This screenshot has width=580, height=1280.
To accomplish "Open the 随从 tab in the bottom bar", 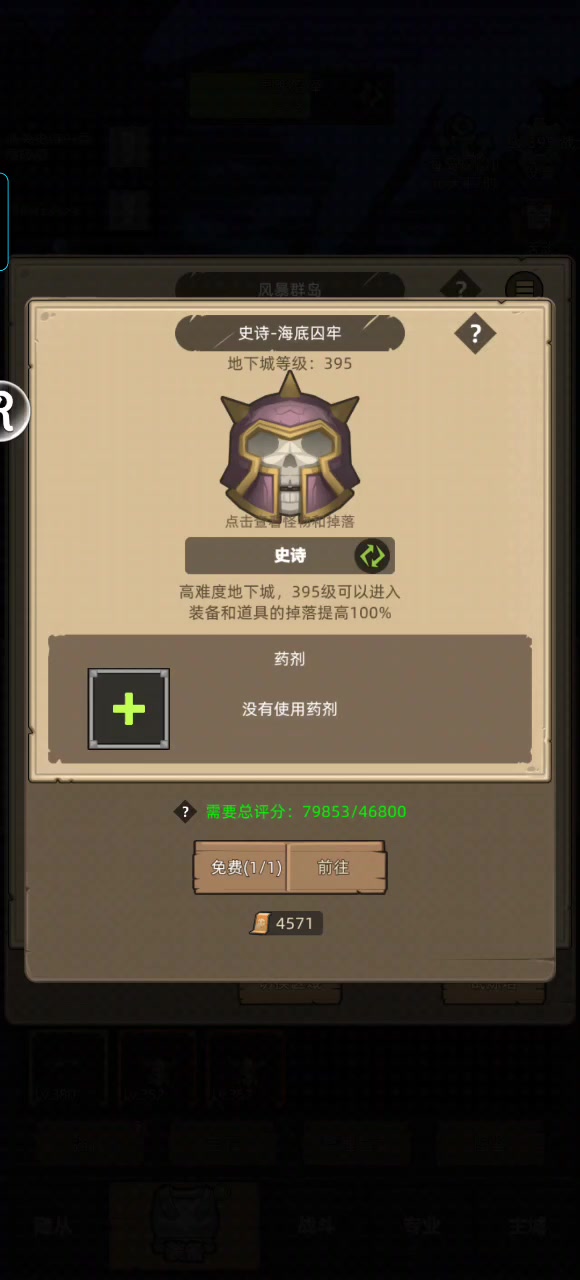I will [x=54, y=1226].
